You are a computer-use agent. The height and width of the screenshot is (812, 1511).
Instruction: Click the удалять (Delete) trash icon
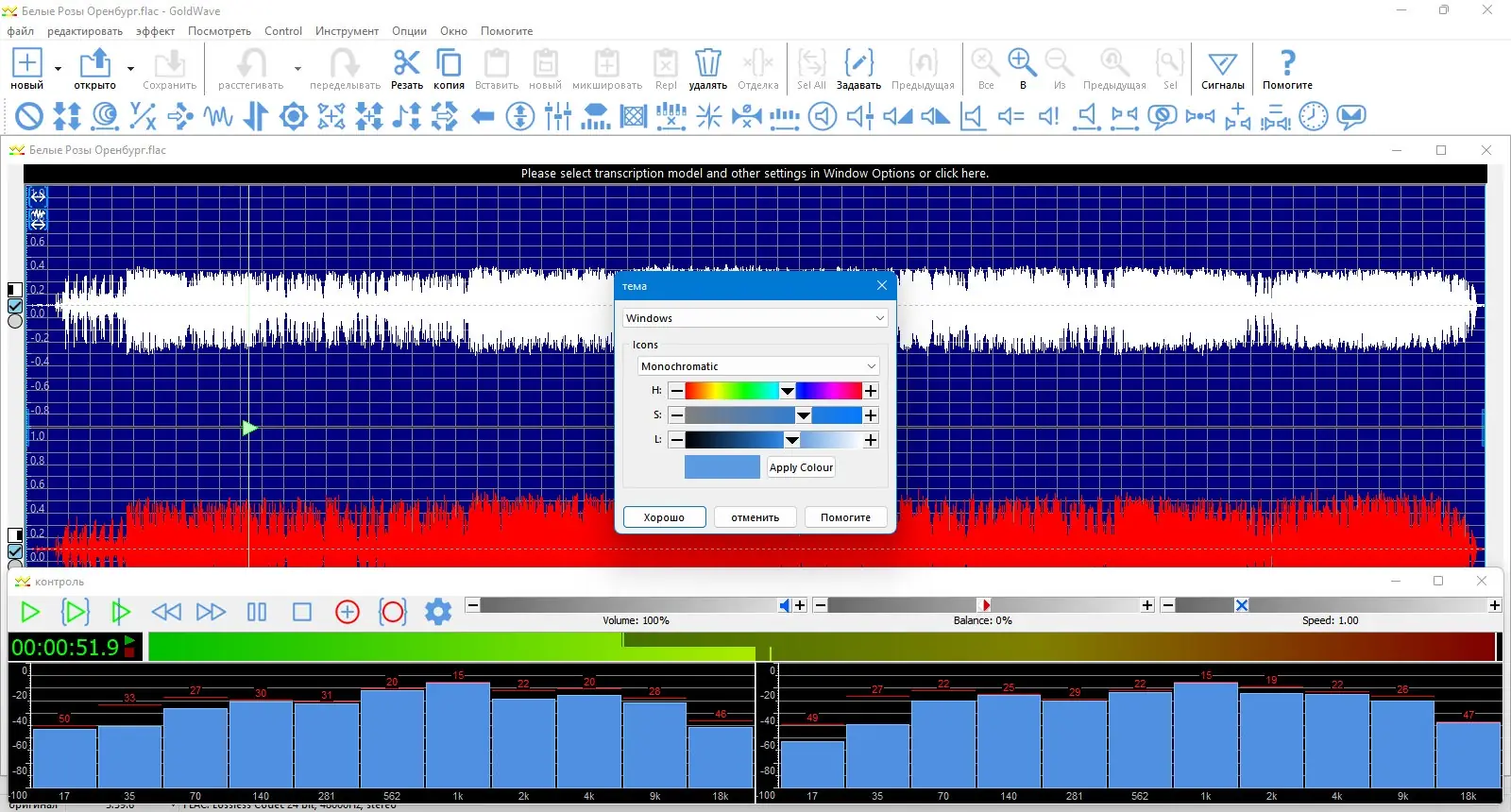pyautogui.click(x=707, y=64)
